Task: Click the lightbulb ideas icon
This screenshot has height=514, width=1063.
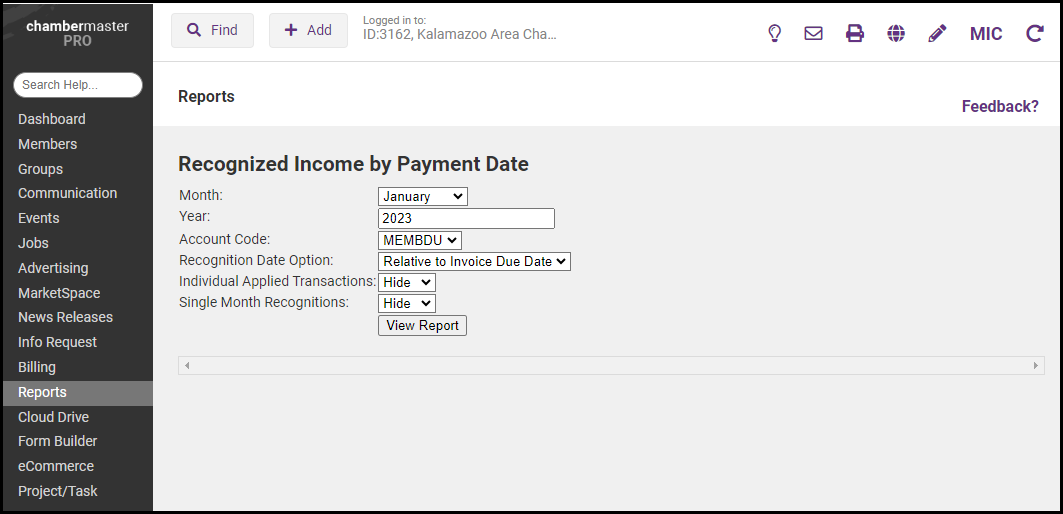Action: tap(774, 33)
